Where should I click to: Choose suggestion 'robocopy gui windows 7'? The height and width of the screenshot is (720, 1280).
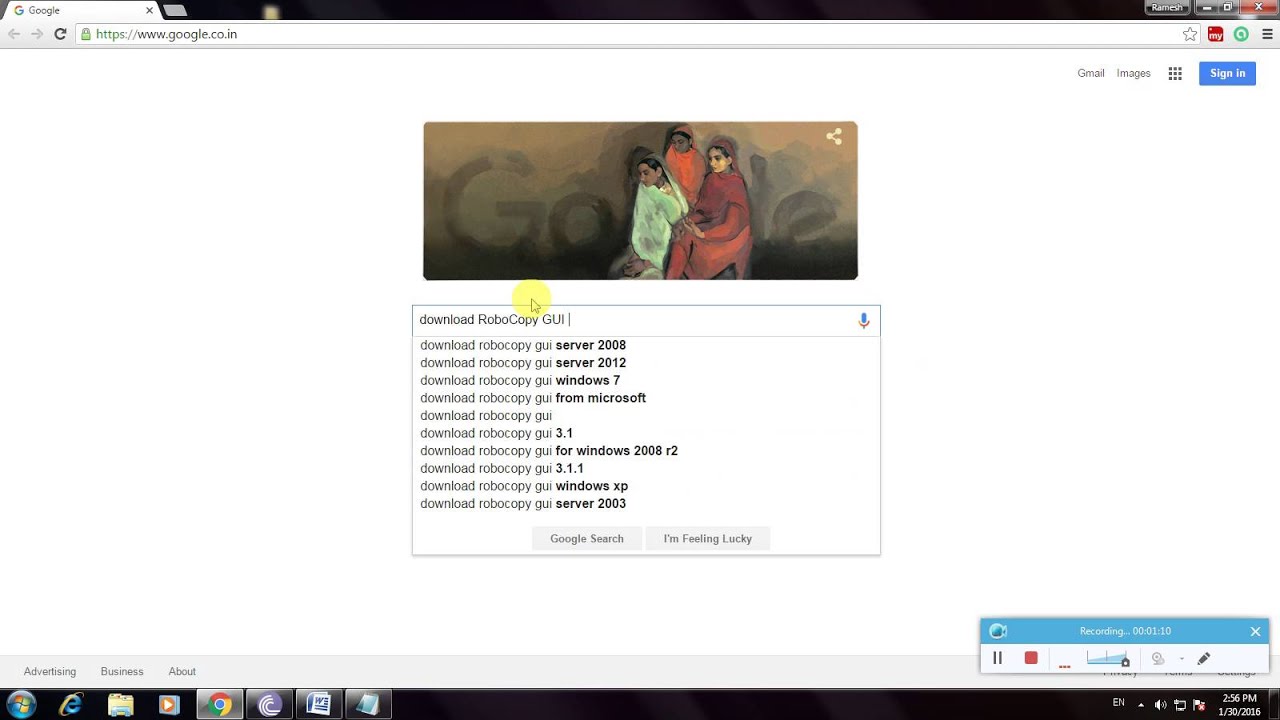click(x=646, y=380)
